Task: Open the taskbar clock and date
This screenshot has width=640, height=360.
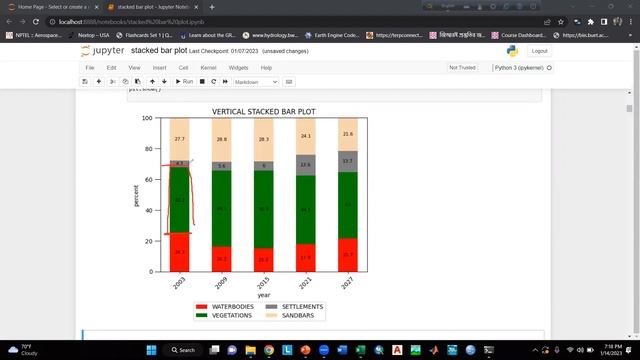Action: [x=611, y=350]
